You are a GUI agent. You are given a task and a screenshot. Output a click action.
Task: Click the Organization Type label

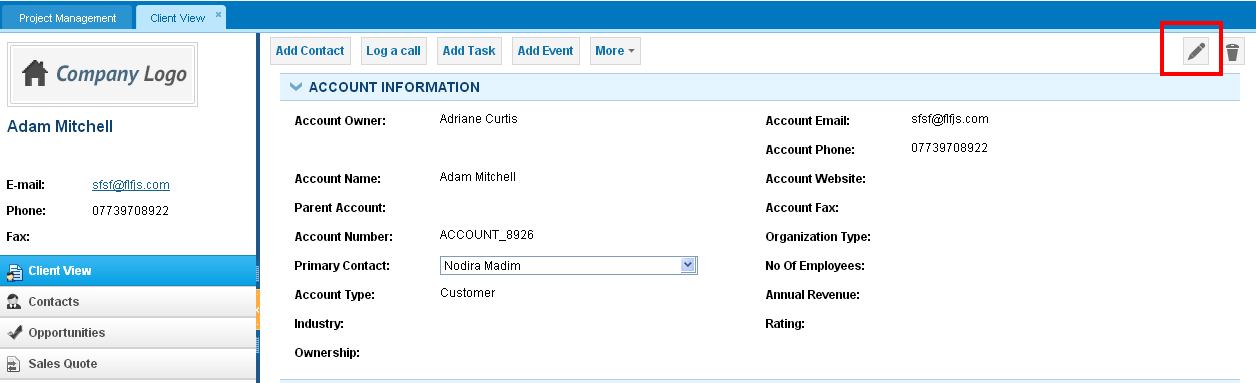[x=818, y=237]
